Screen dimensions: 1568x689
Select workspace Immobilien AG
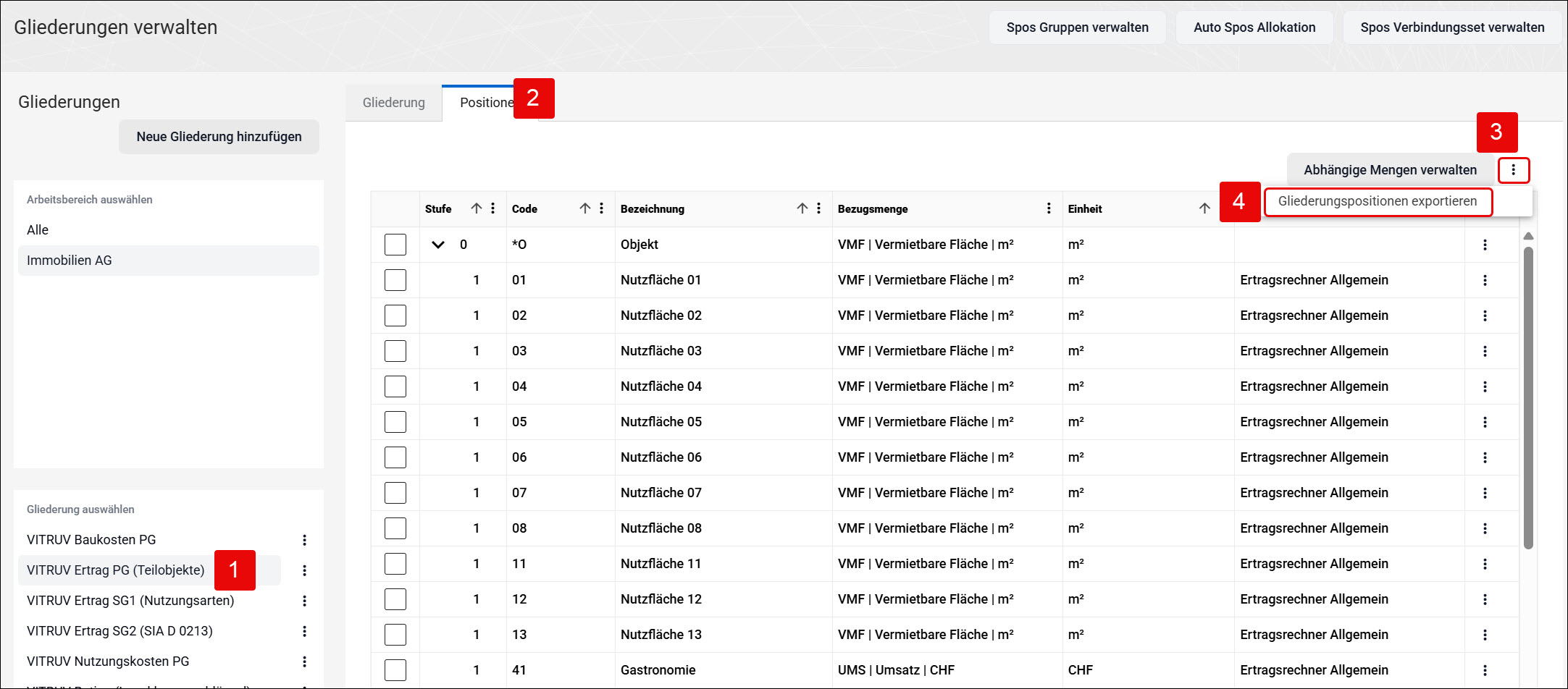pyautogui.click(x=169, y=261)
